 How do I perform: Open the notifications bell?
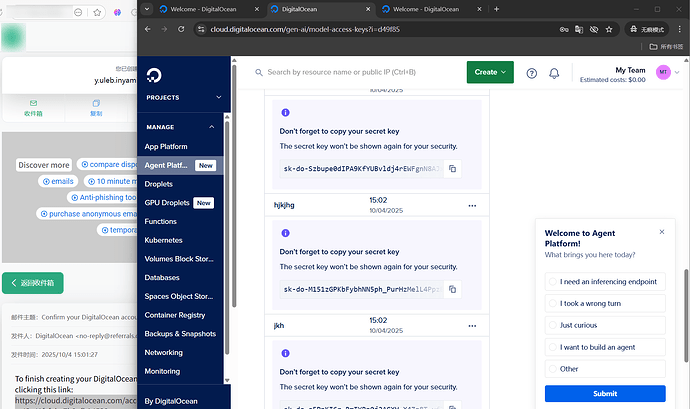(556, 73)
